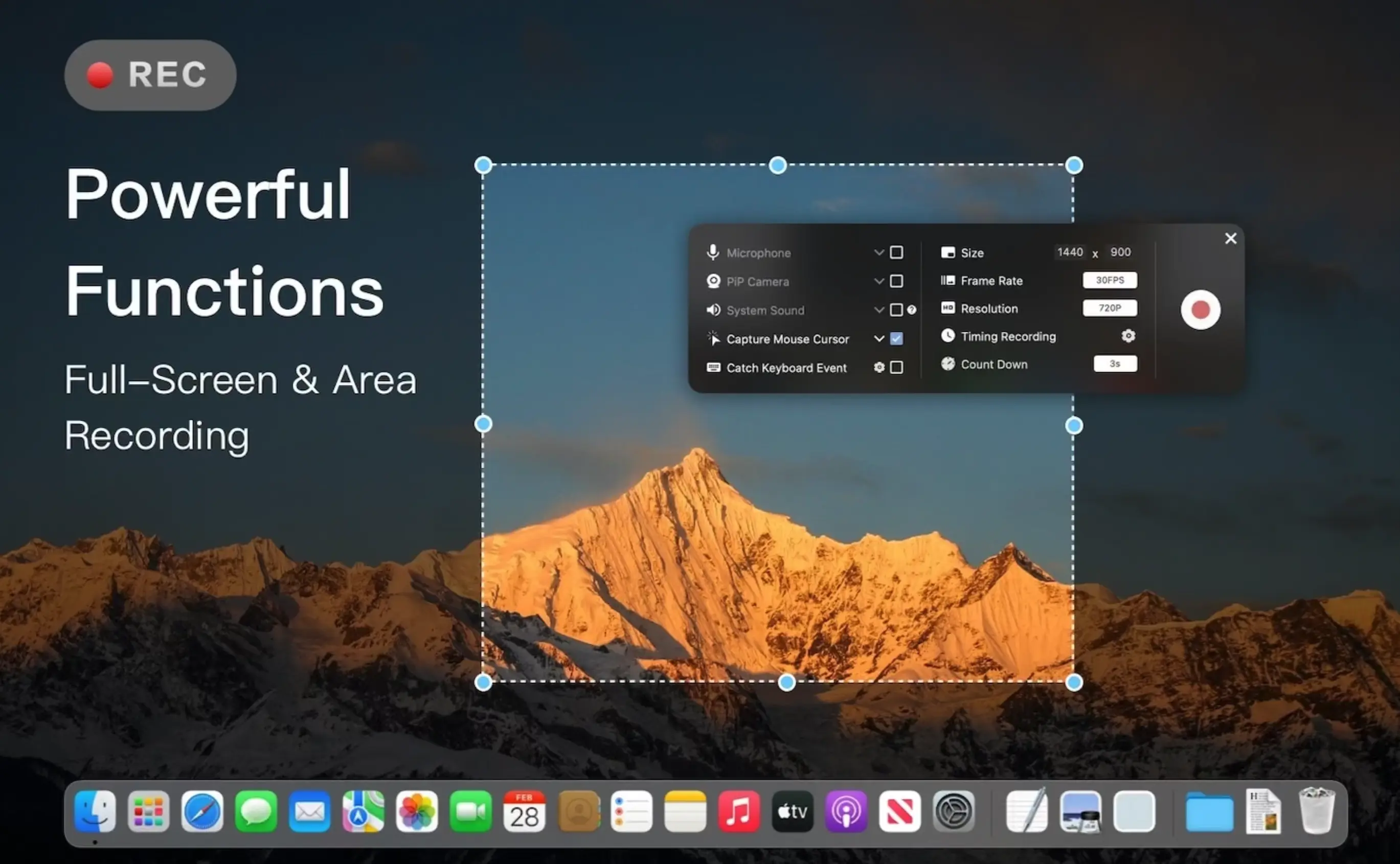Click the PiP Camera webcam icon
Screen dimensions: 1400x864
[x=713, y=281]
